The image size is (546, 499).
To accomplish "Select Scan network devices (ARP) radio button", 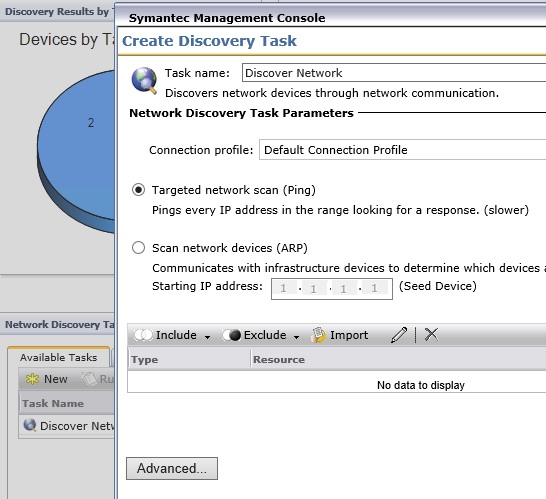I will [x=138, y=248].
